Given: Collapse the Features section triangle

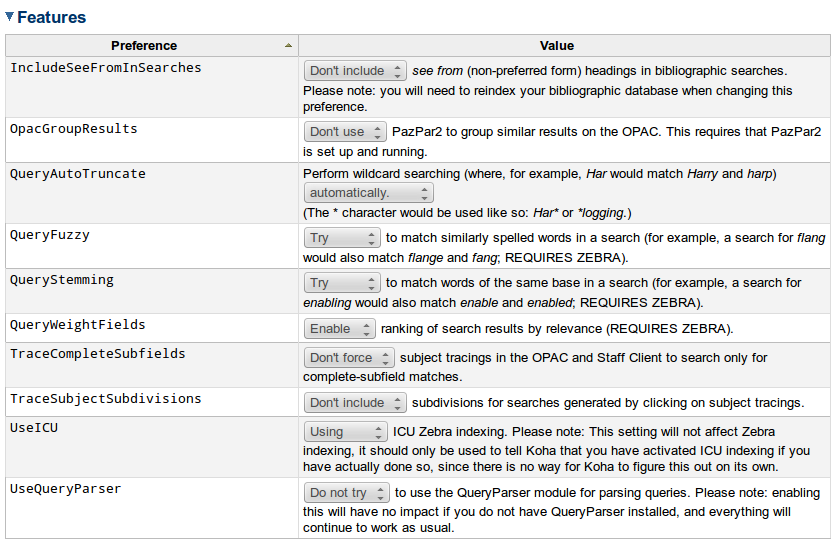Looking at the screenshot, I should click(10, 17).
